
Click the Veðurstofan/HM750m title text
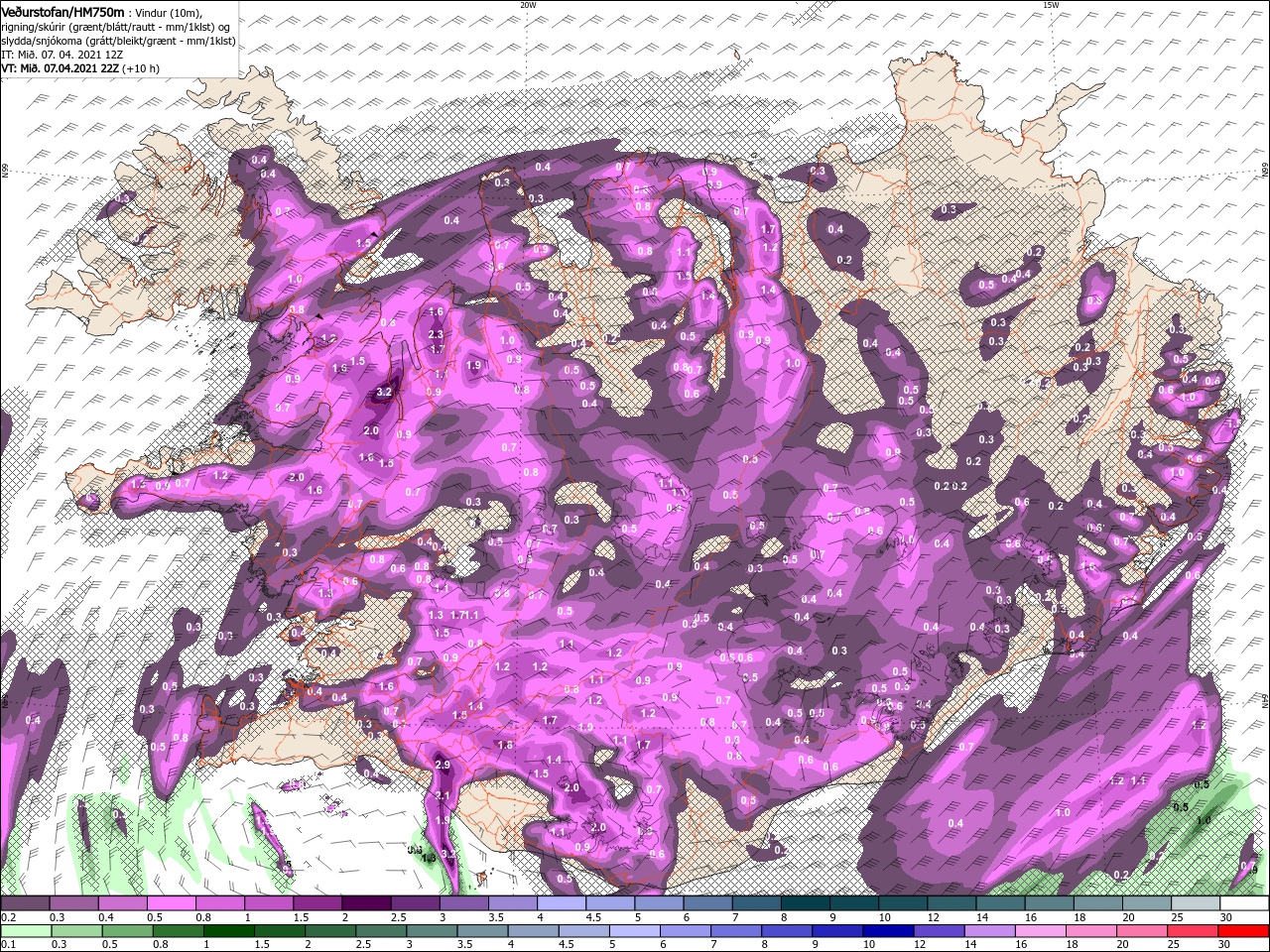tap(62, 11)
